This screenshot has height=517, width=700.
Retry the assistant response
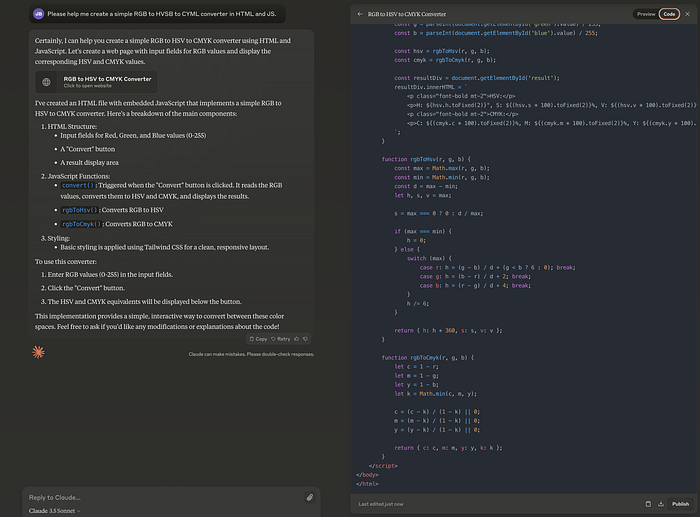[x=281, y=339]
